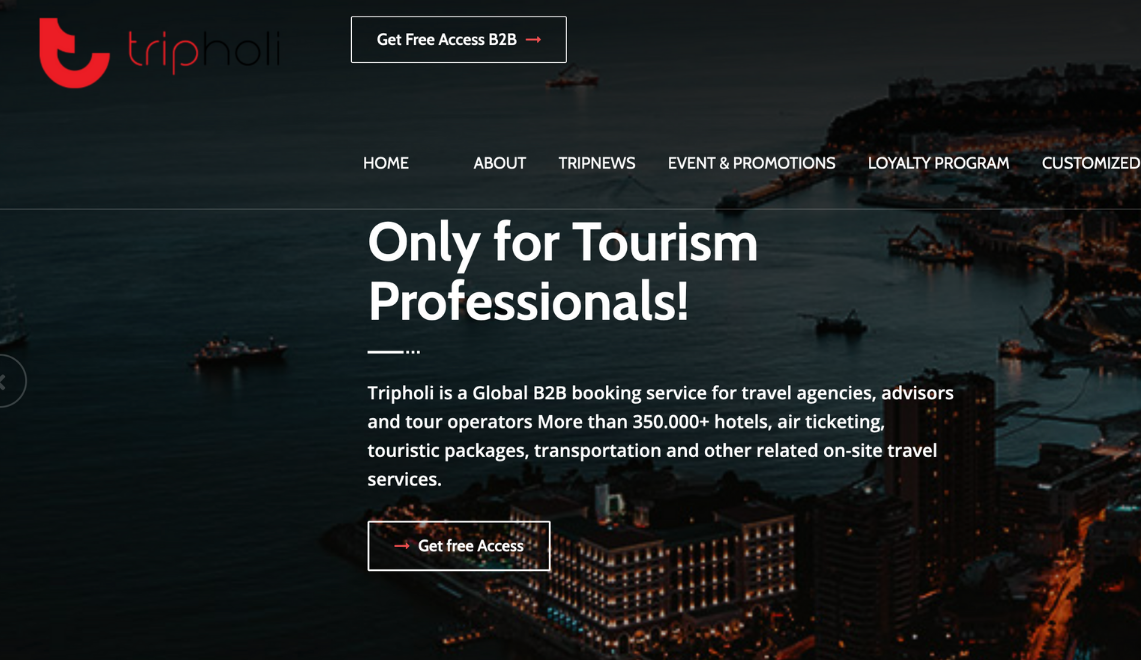The width and height of the screenshot is (1141, 660).
Task: Click the white dash under the headline
Action: 385,351
